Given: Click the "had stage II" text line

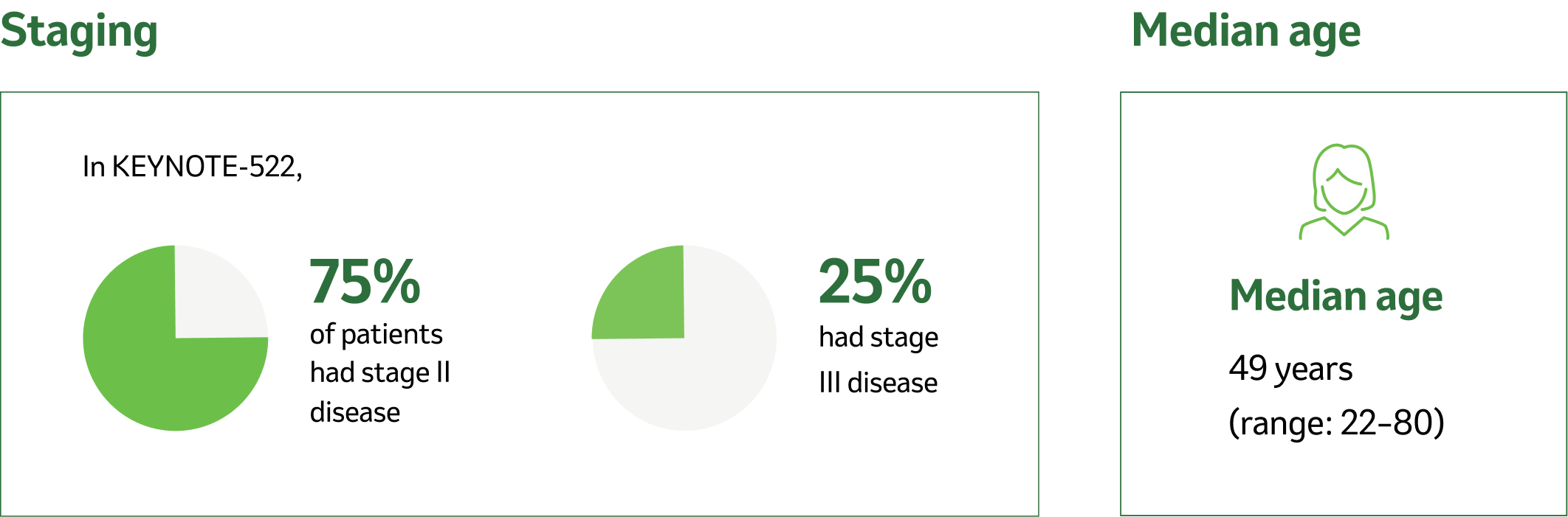Looking at the screenshot, I should [379, 372].
